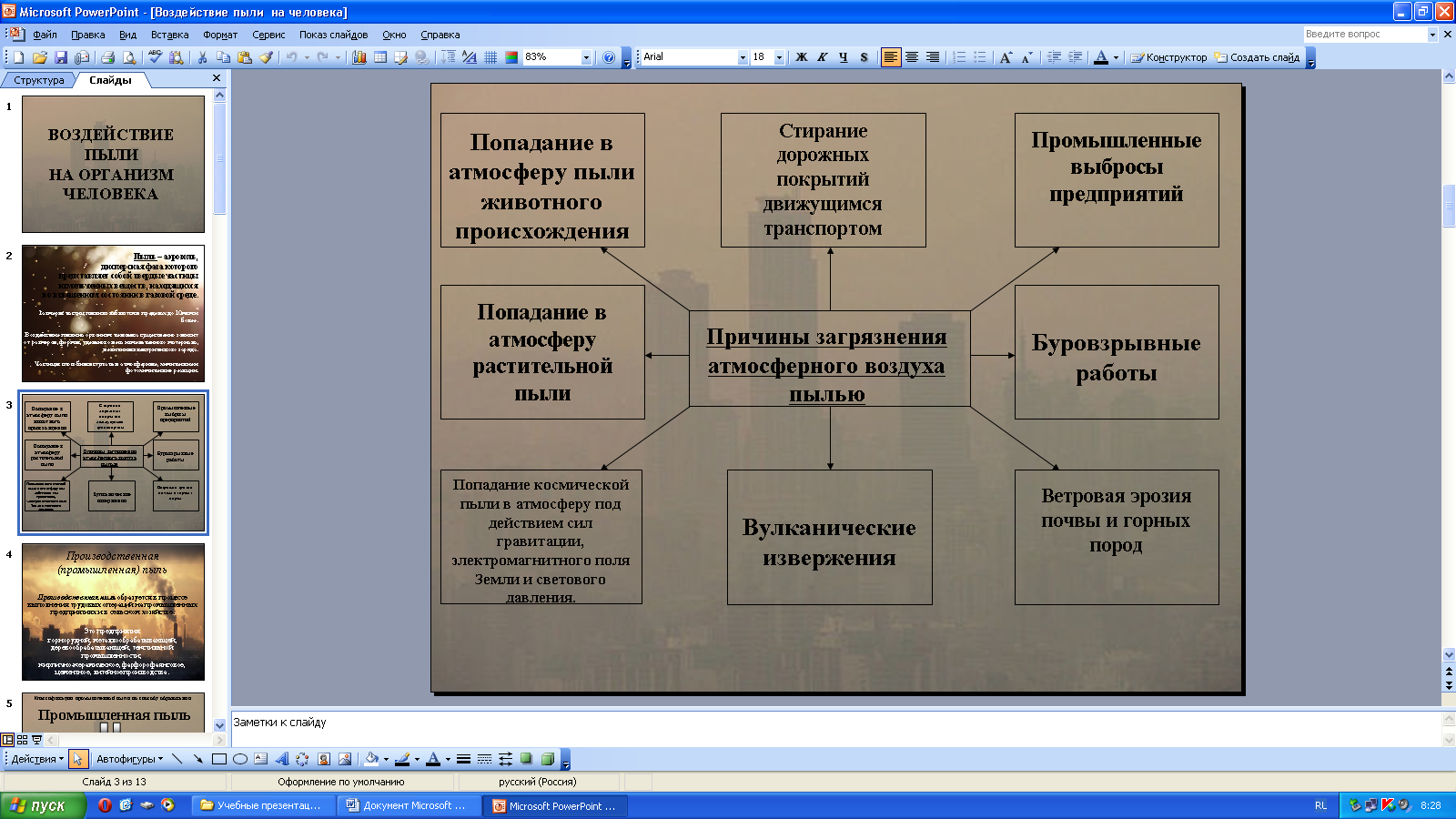The height and width of the screenshot is (819, 1456).
Task: Select slide 4 thumbnail Производственная пыль
Action: point(113,612)
